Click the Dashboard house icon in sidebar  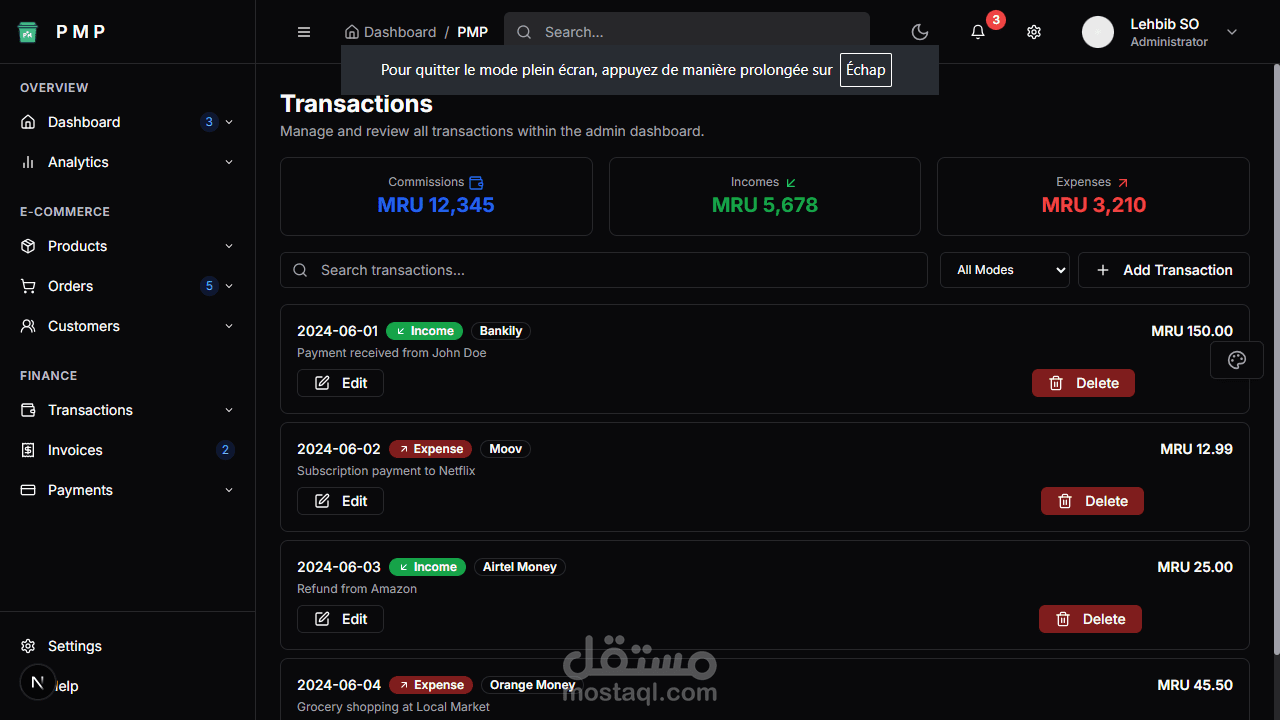pos(28,122)
